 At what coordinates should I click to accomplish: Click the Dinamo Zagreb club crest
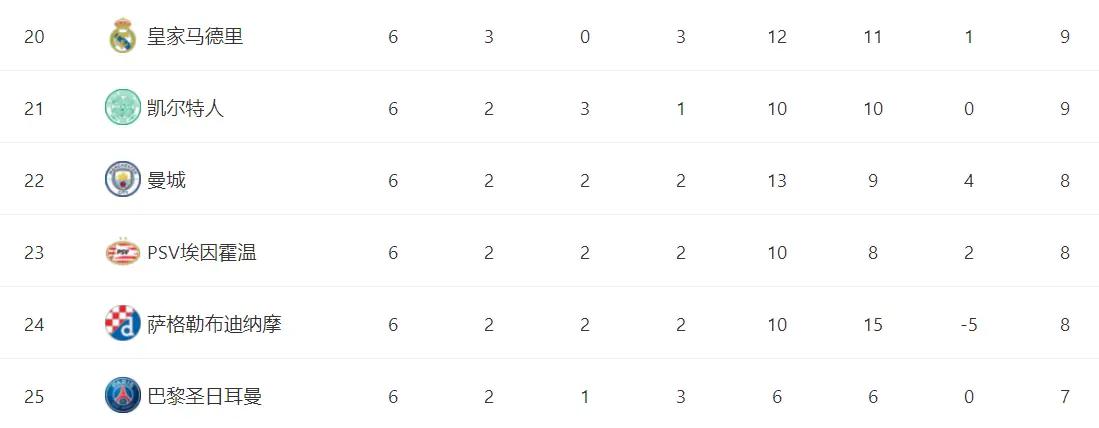pyautogui.click(x=123, y=324)
